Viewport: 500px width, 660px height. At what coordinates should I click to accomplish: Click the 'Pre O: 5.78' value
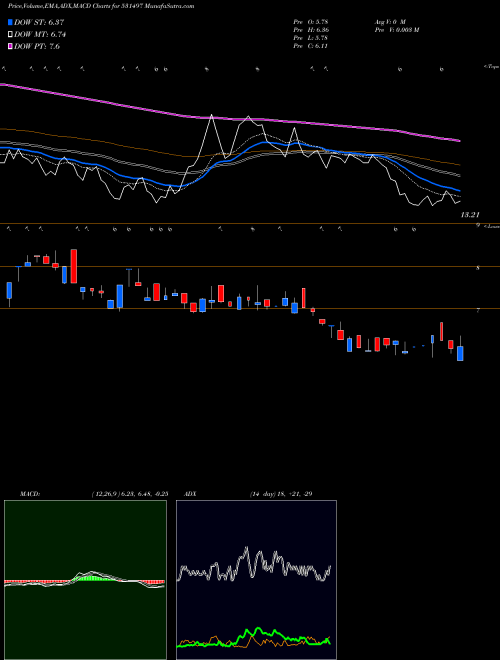(311, 21)
